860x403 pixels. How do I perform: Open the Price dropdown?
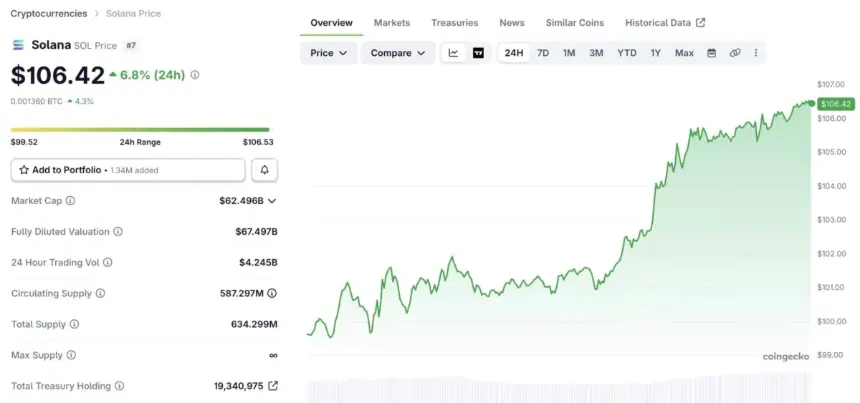[x=329, y=53]
